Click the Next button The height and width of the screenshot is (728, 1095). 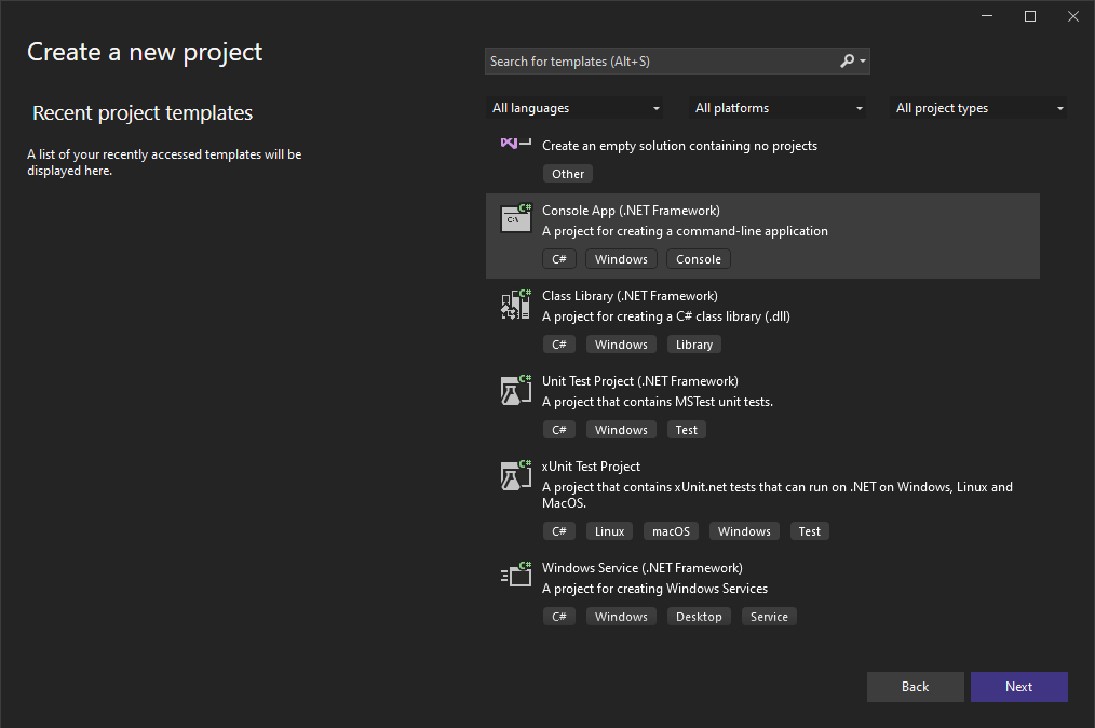tap(1019, 686)
